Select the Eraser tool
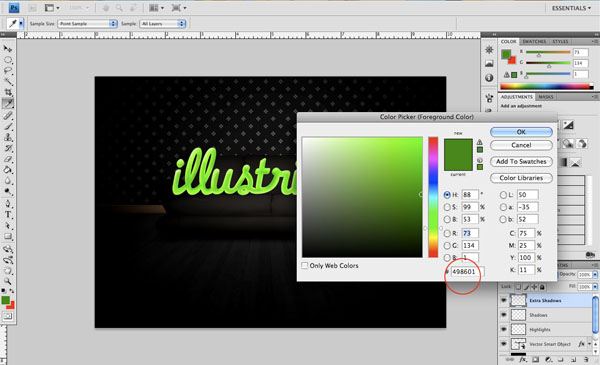The height and width of the screenshot is (365, 600). pyautogui.click(x=8, y=159)
